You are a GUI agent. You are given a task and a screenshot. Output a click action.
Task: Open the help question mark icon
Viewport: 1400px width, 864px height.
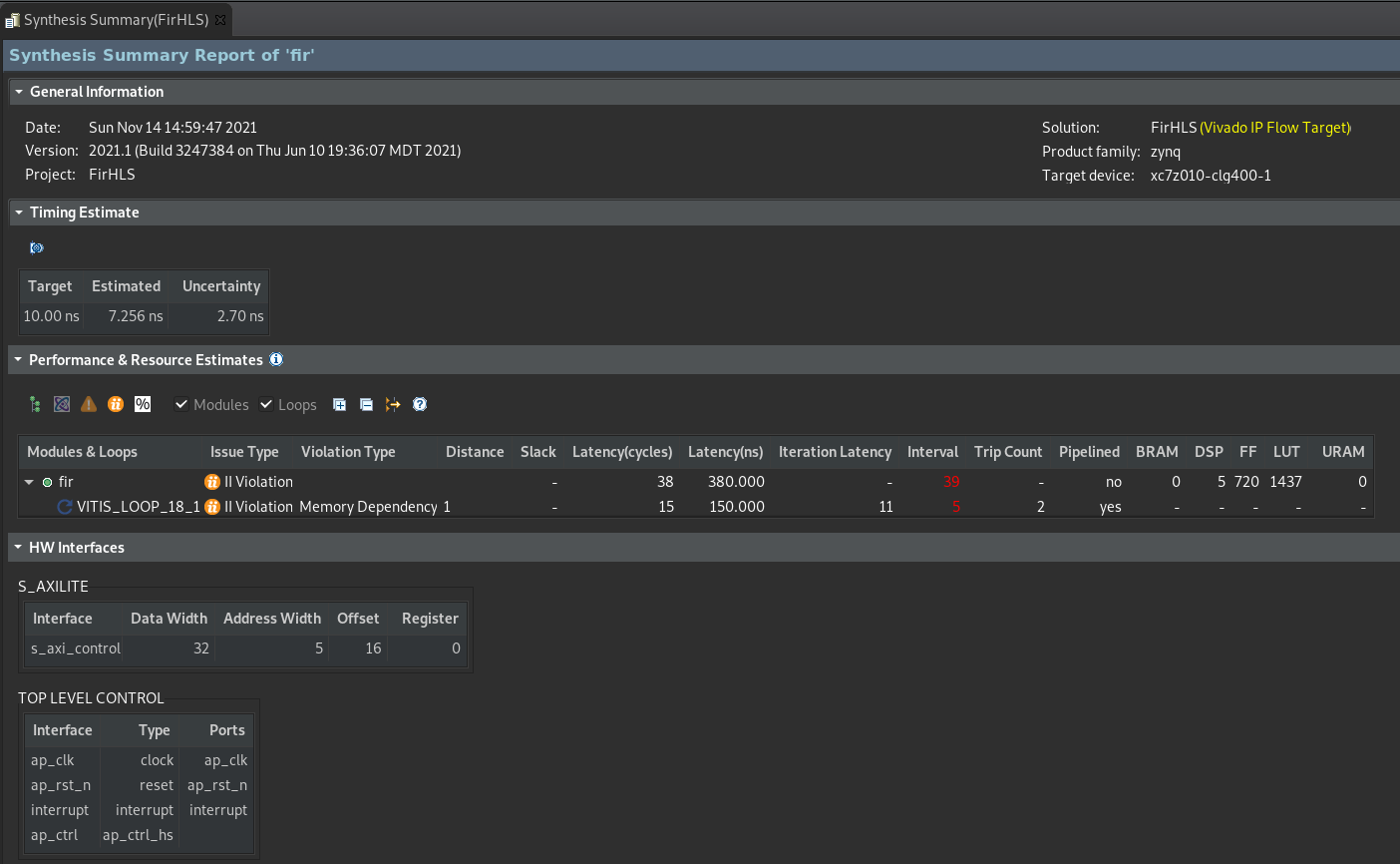pyautogui.click(x=420, y=404)
